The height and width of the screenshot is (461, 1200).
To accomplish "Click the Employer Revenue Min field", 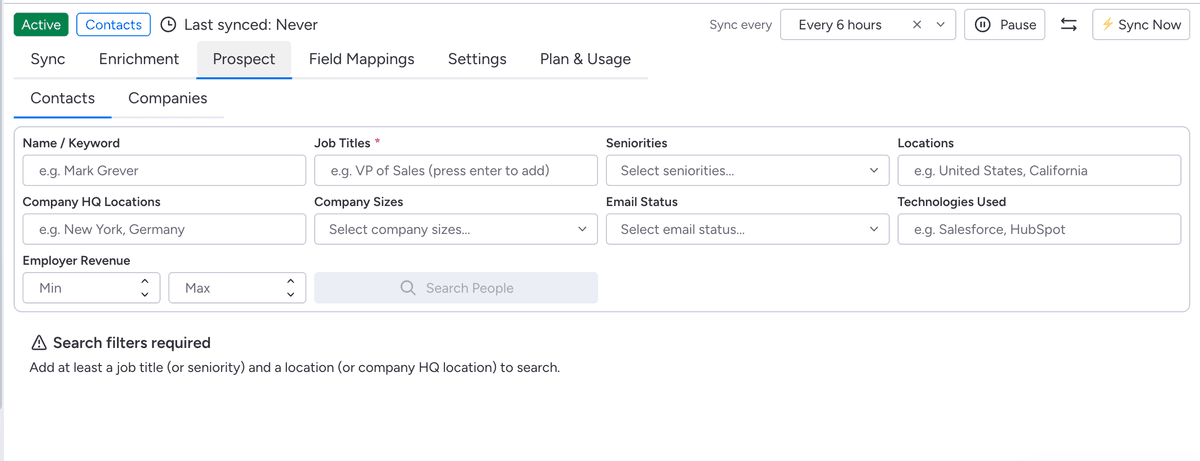I will click(x=92, y=288).
